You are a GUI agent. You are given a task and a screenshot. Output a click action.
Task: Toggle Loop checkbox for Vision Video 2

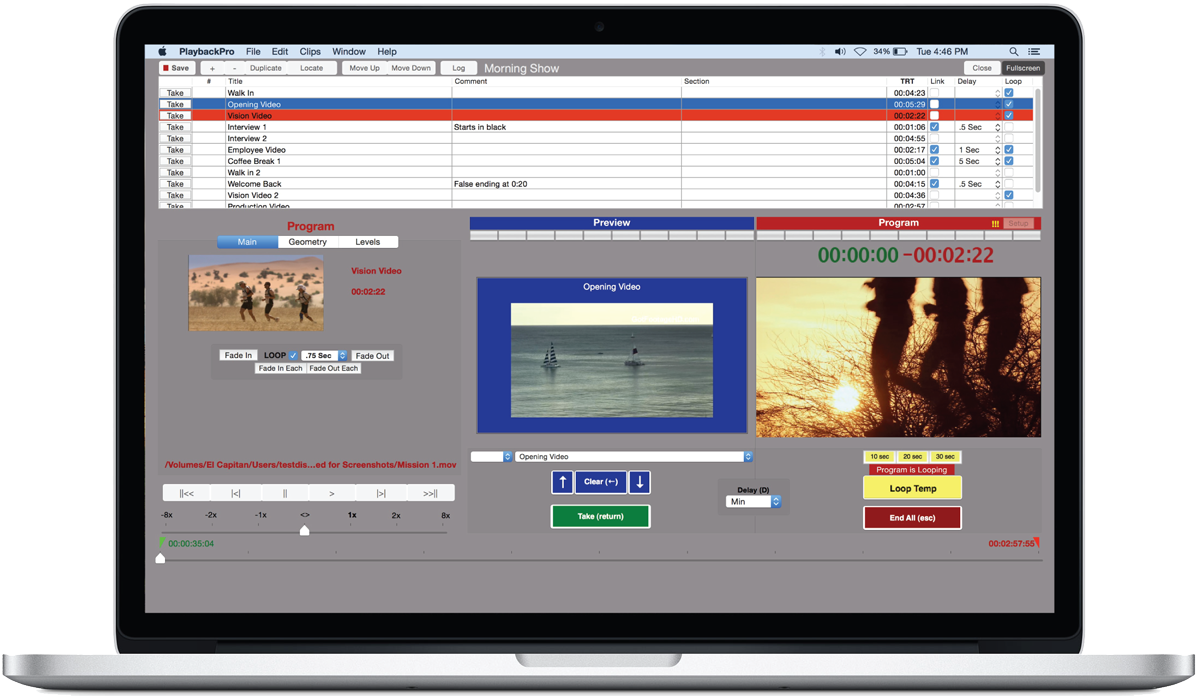pyautogui.click(x=1009, y=195)
